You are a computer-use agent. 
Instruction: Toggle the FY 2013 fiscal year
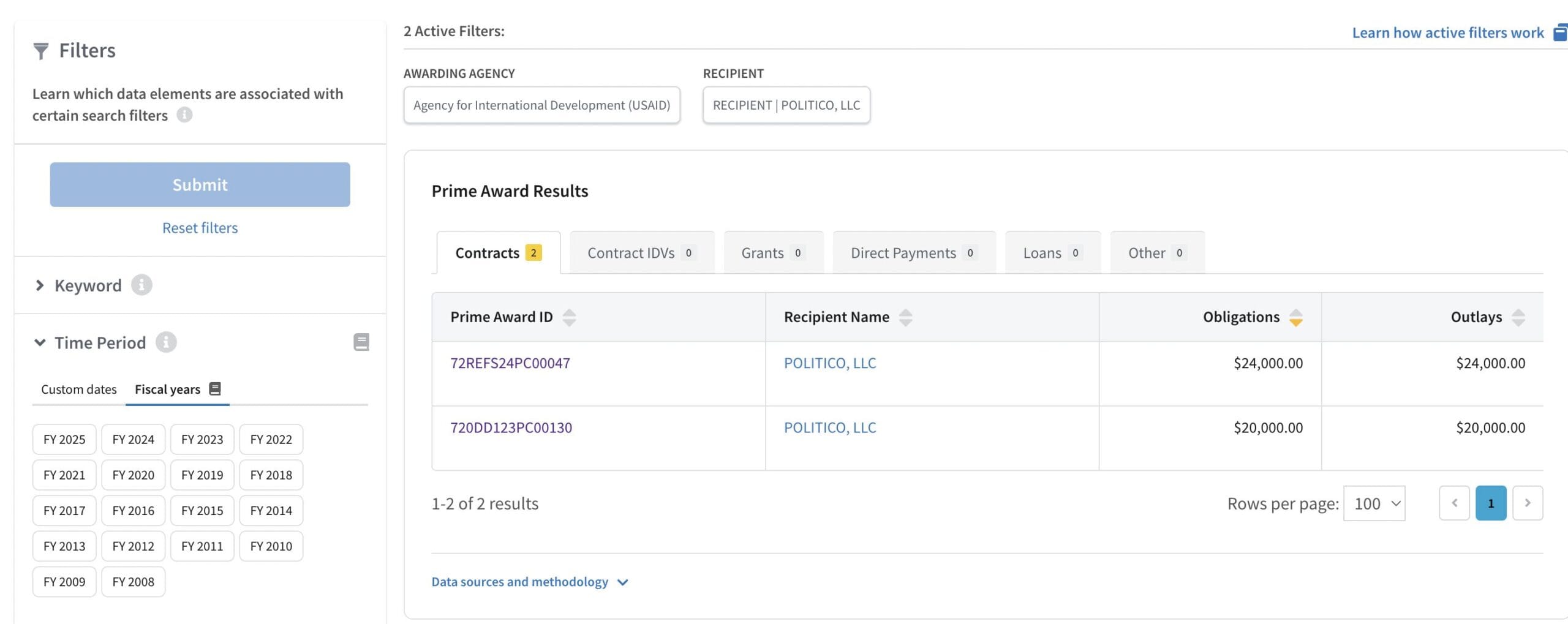pyautogui.click(x=64, y=546)
